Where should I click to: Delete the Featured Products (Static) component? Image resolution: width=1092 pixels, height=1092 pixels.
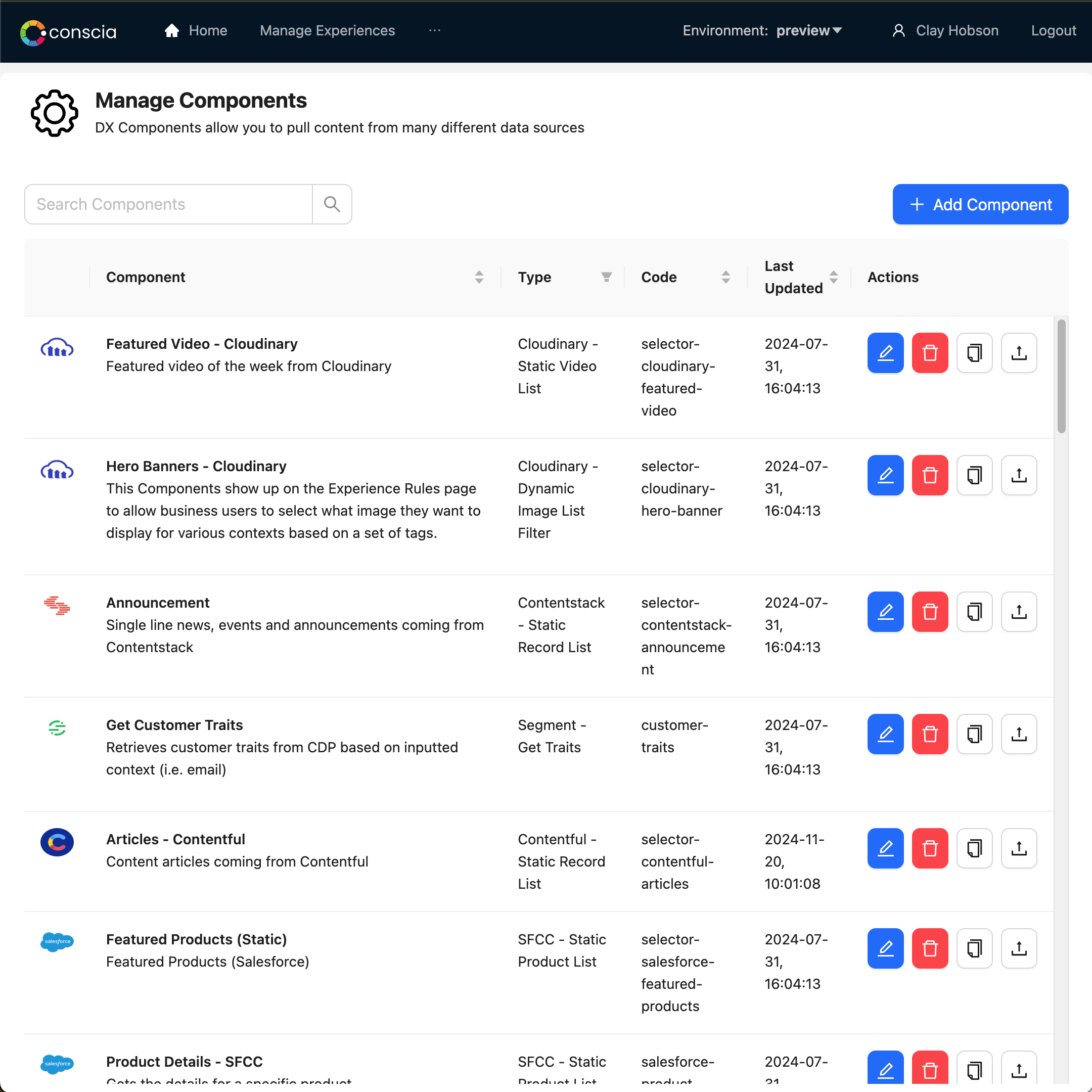[930, 948]
